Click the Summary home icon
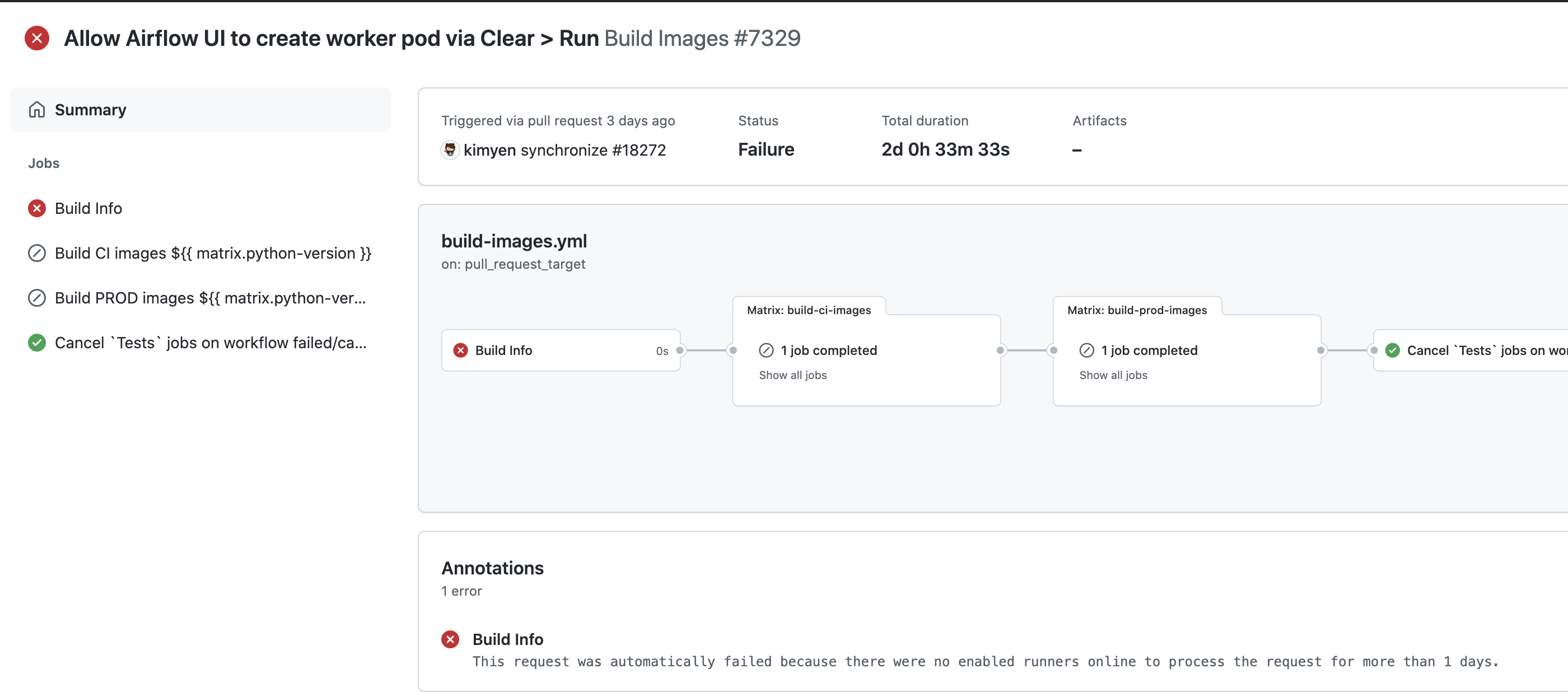 click(x=36, y=110)
